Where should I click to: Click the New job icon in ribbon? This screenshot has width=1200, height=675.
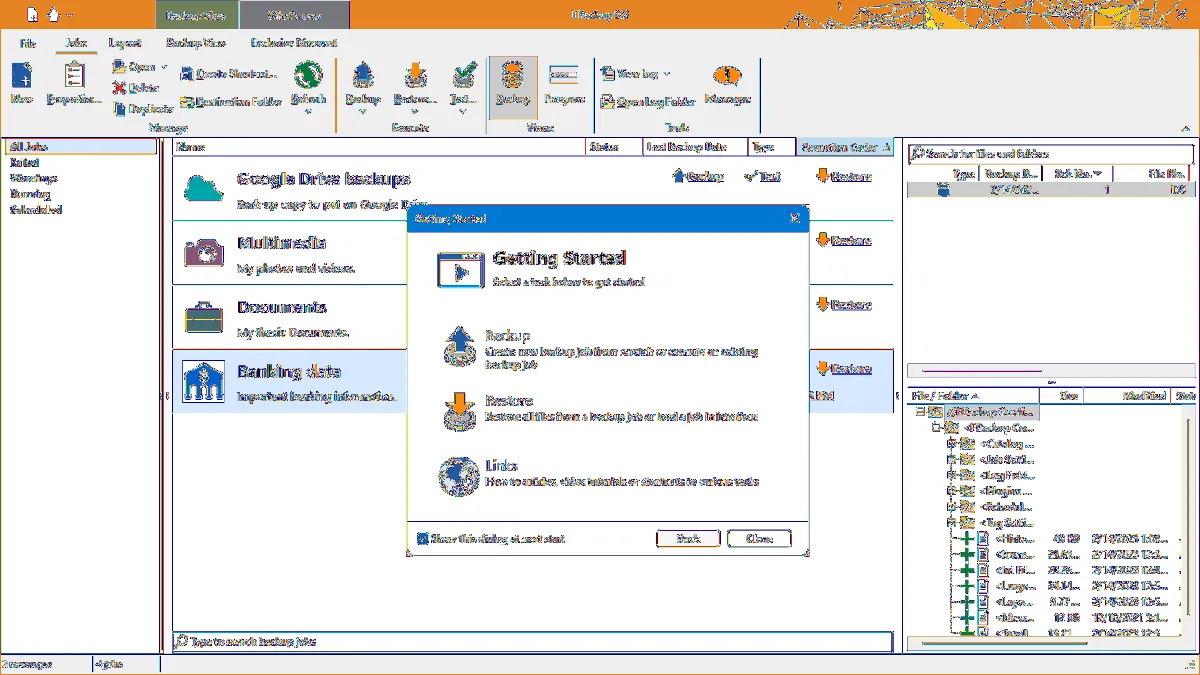click(22, 76)
